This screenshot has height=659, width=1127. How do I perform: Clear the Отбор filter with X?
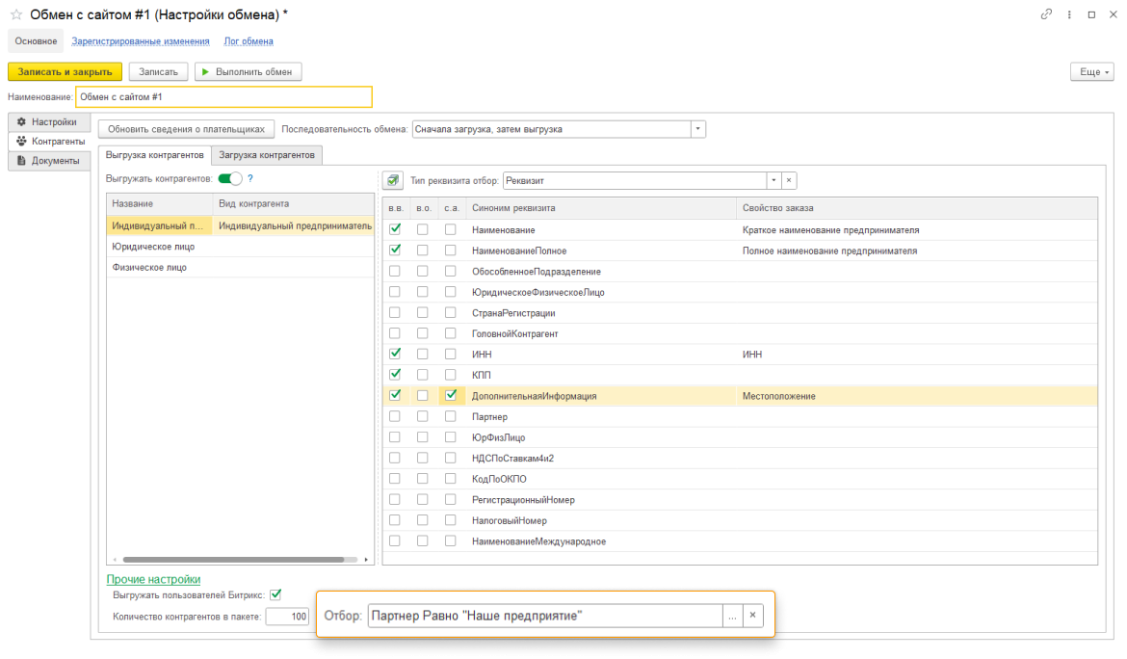pos(753,615)
